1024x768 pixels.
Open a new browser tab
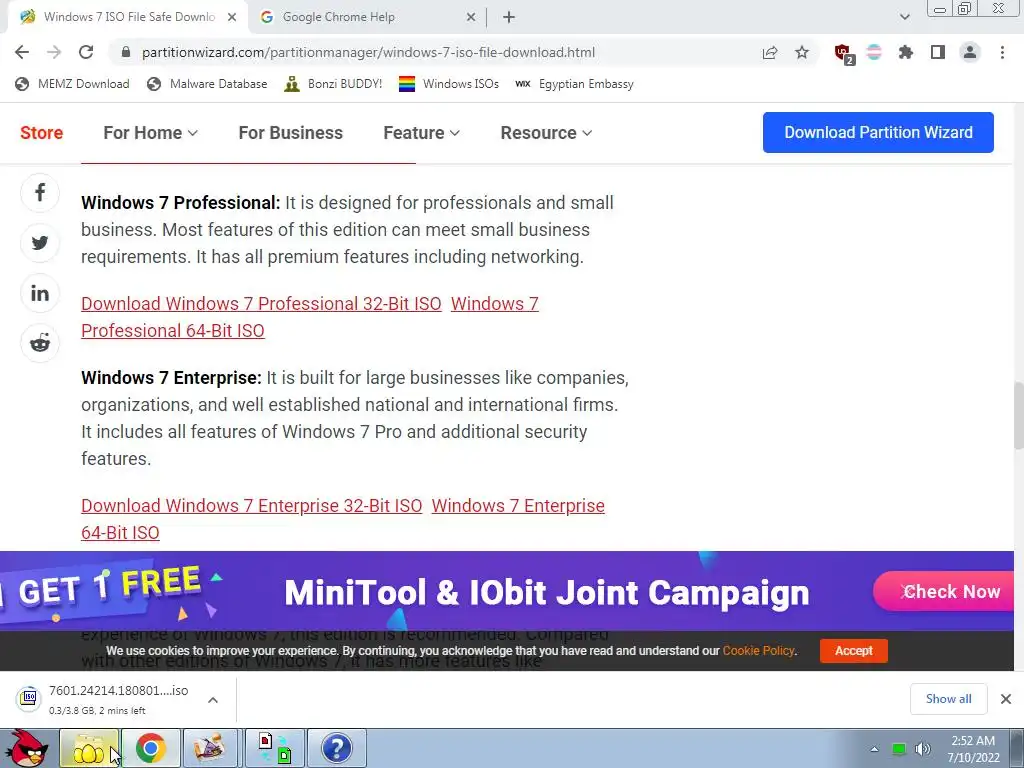point(509,17)
